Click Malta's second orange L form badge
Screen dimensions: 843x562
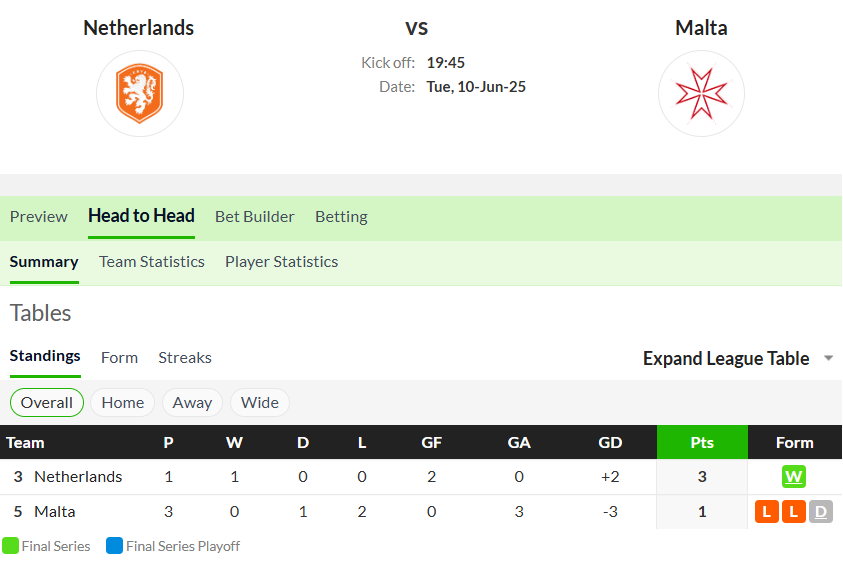[x=794, y=511]
